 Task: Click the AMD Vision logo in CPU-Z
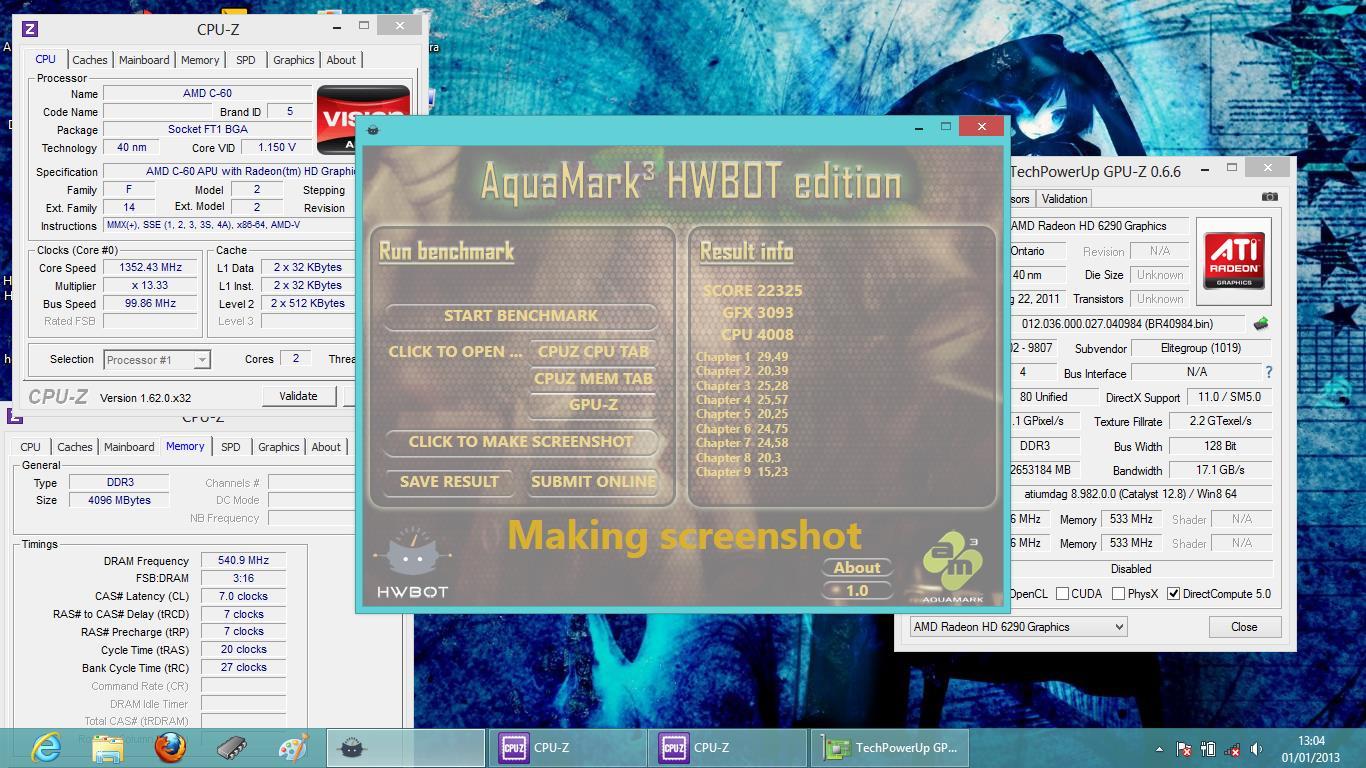coord(363,119)
